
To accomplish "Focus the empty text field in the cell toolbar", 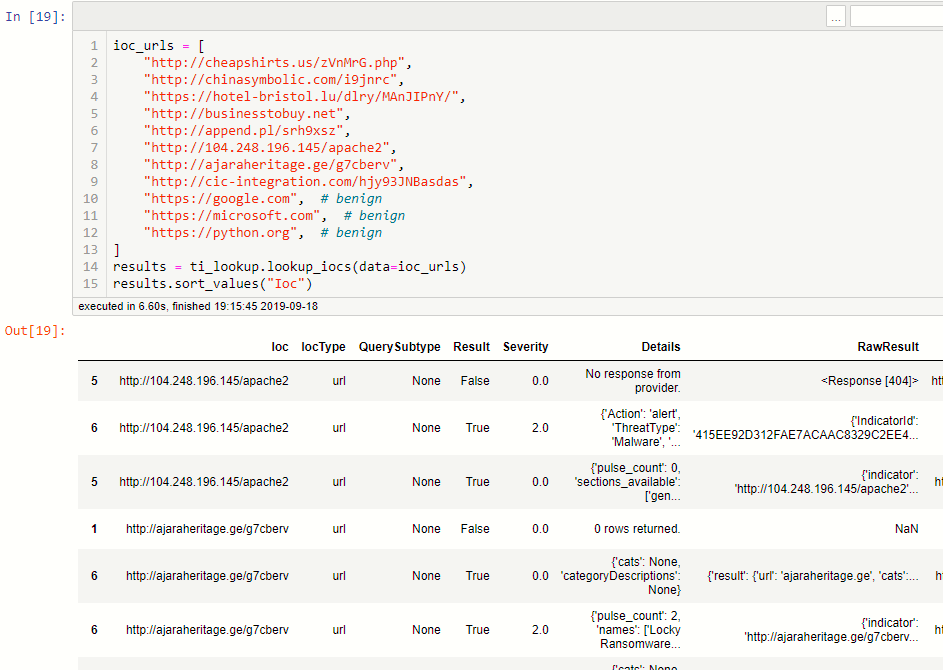I will 896,16.
